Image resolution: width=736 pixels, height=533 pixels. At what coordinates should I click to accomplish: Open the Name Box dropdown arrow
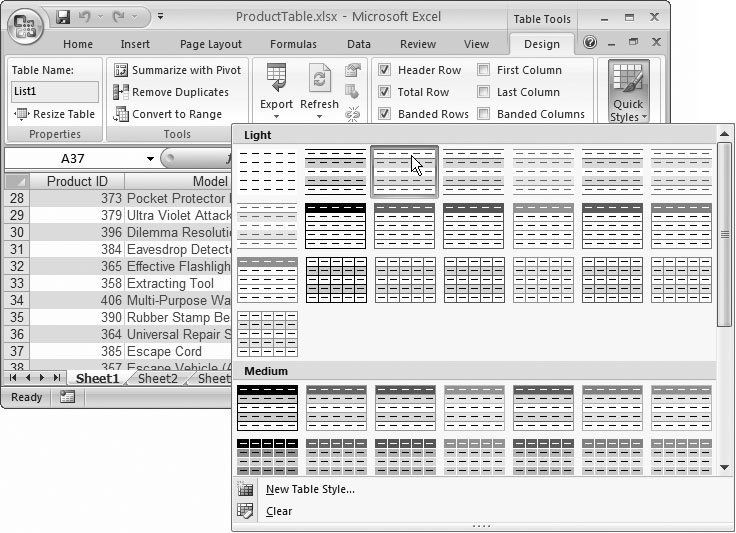(150, 159)
